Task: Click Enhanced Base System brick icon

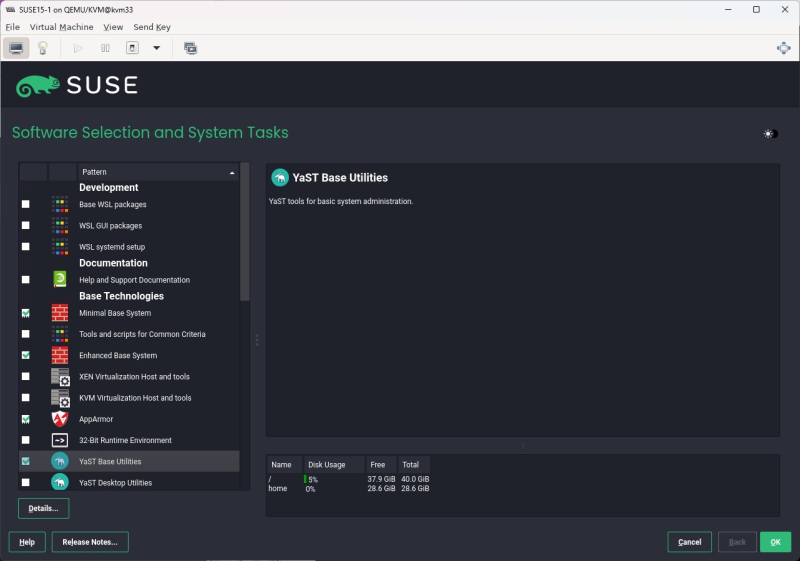Action: tap(60, 355)
